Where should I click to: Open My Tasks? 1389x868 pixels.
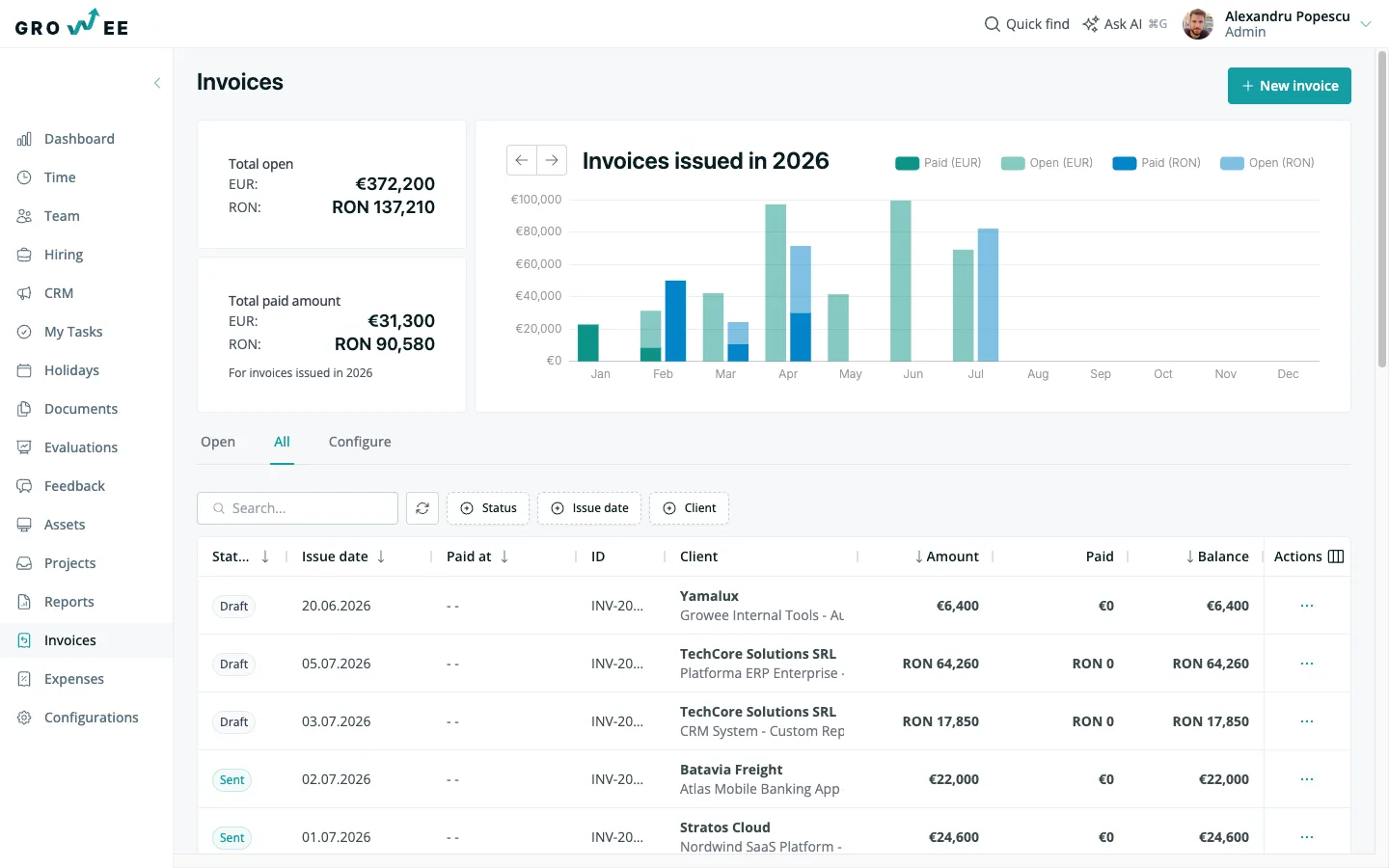click(x=72, y=332)
